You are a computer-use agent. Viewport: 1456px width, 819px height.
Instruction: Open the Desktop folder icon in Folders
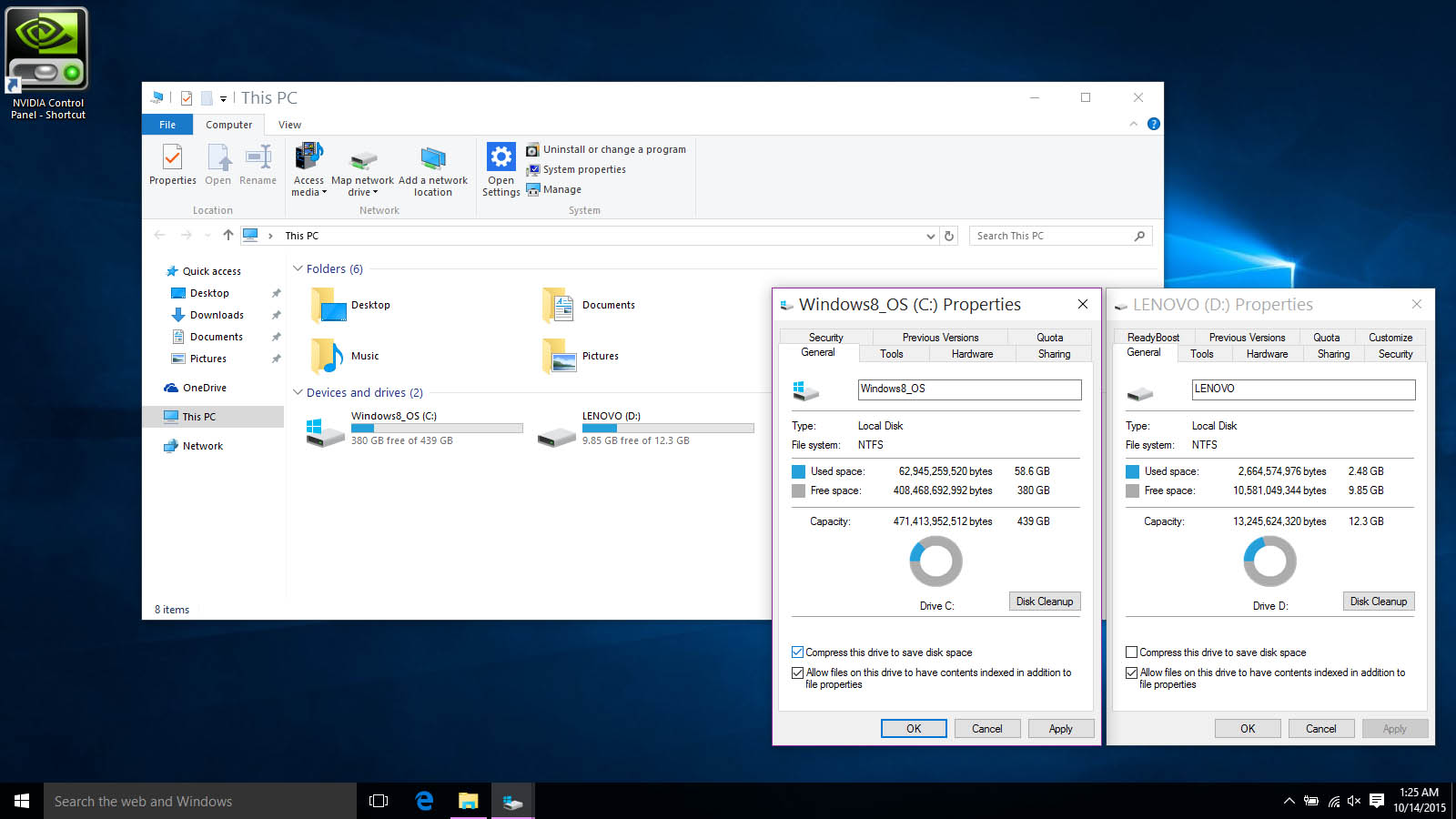329,305
